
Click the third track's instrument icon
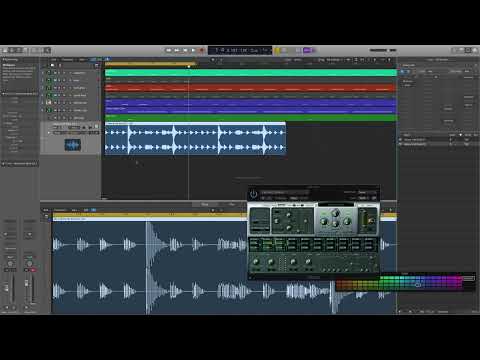click(x=49, y=88)
